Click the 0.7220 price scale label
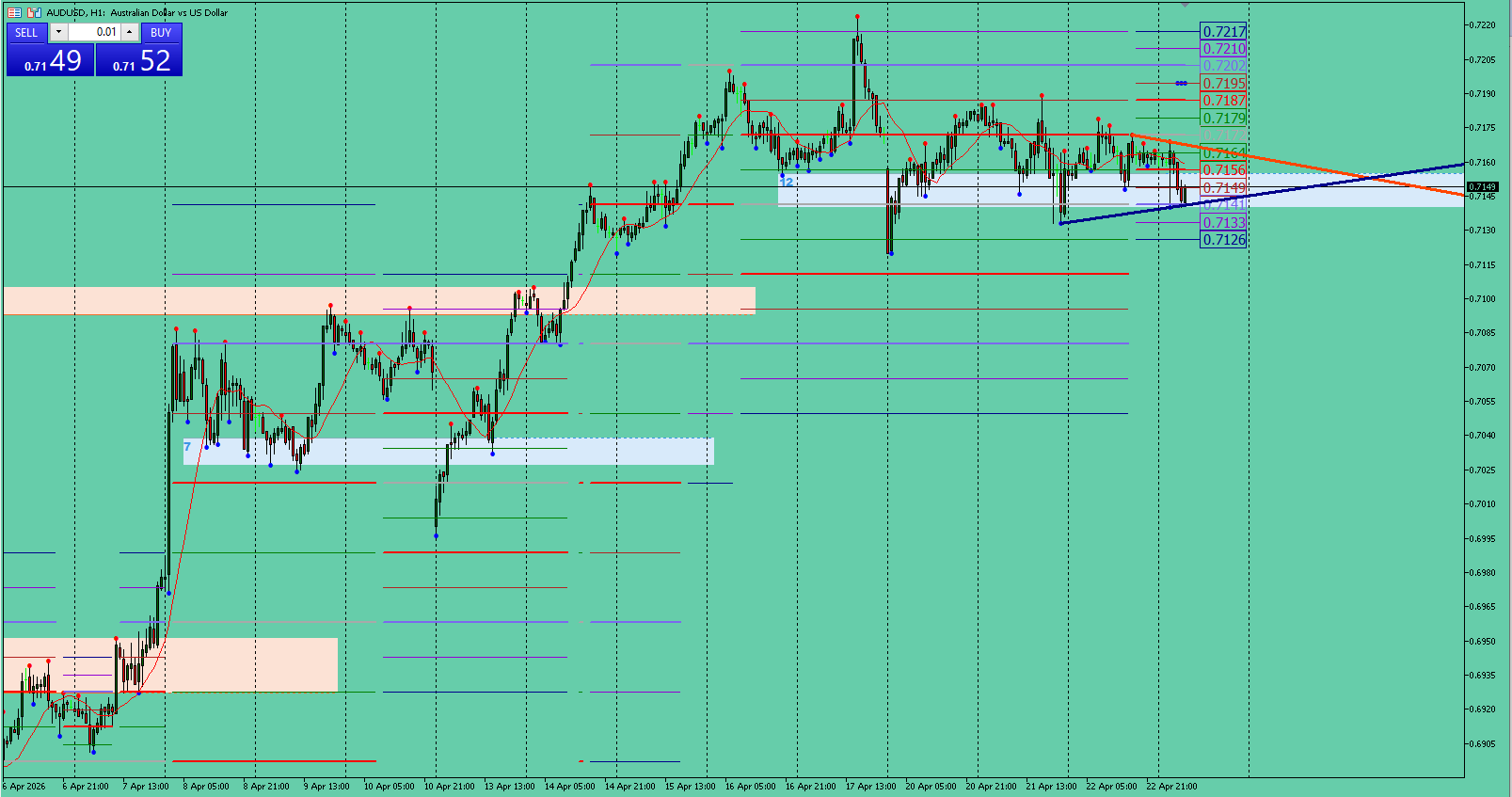Viewport: 1512px width, 797px height. 1483,25
